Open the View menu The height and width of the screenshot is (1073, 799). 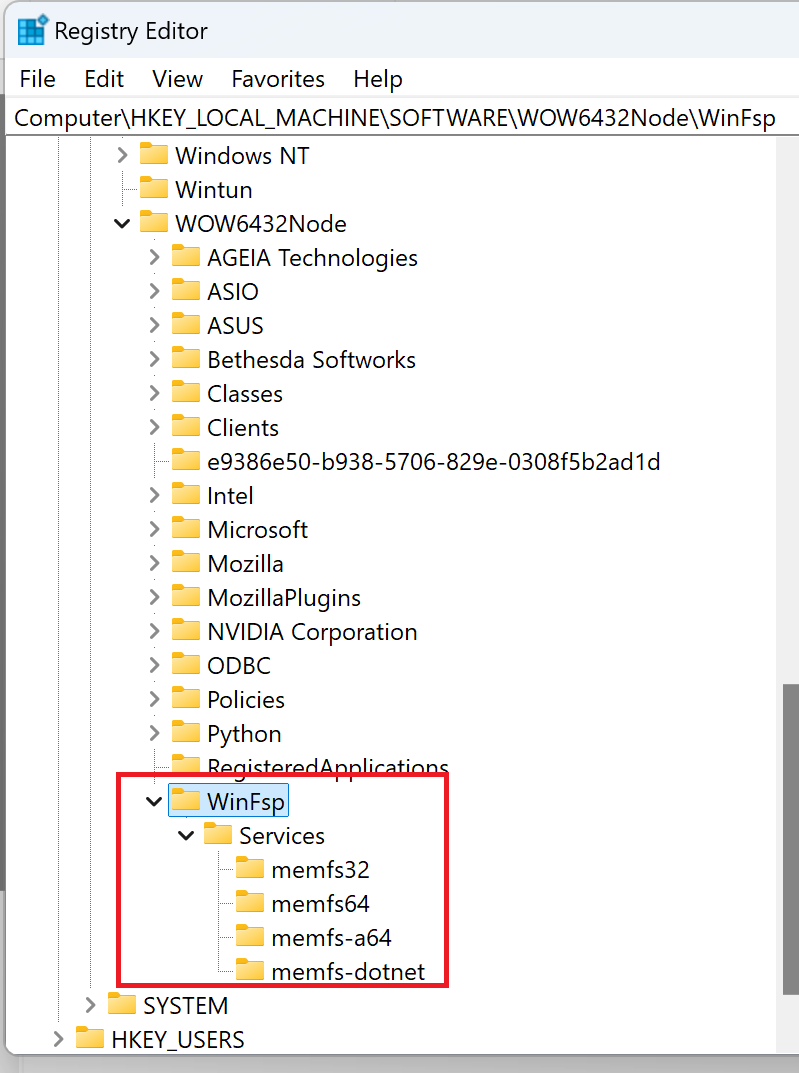point(177,79)
